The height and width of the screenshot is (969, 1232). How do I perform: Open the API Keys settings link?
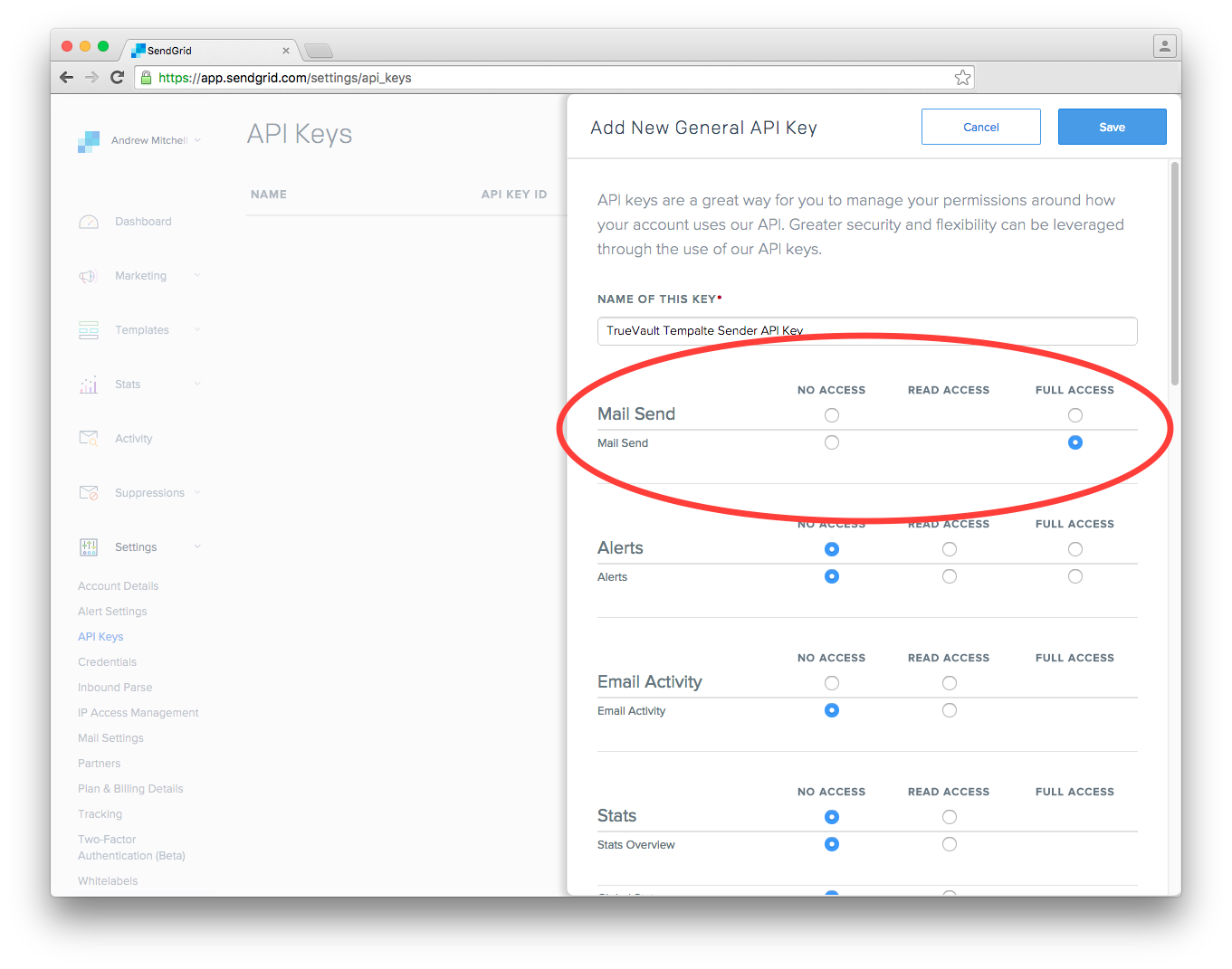point(100,637)
